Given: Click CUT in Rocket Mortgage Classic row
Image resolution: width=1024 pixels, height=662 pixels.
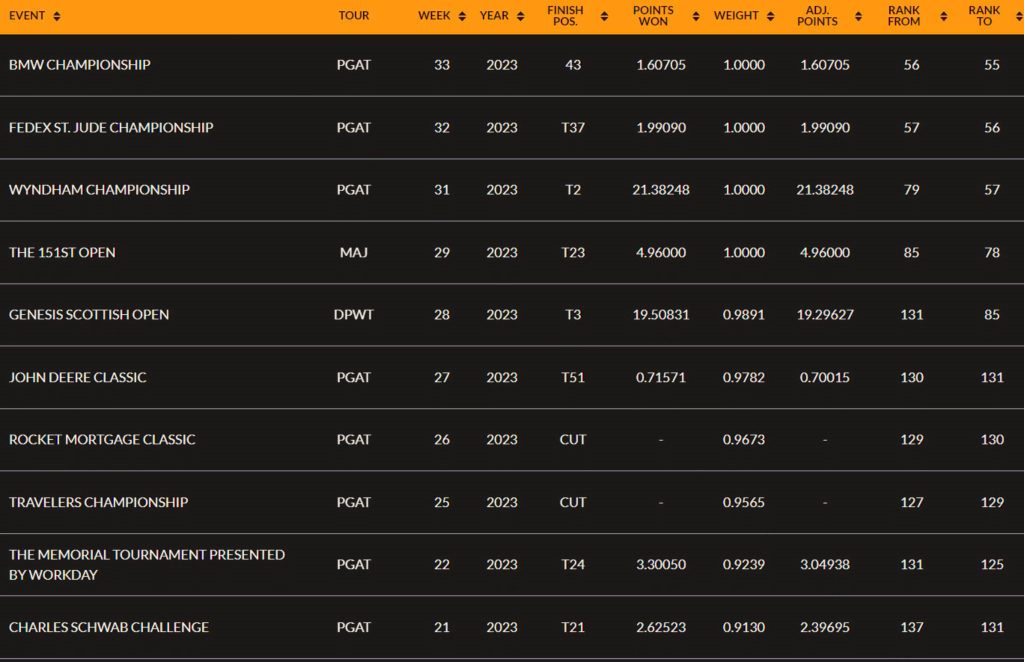Looking at the screenshot, I should pyautogui.click(x=573, y=439).
